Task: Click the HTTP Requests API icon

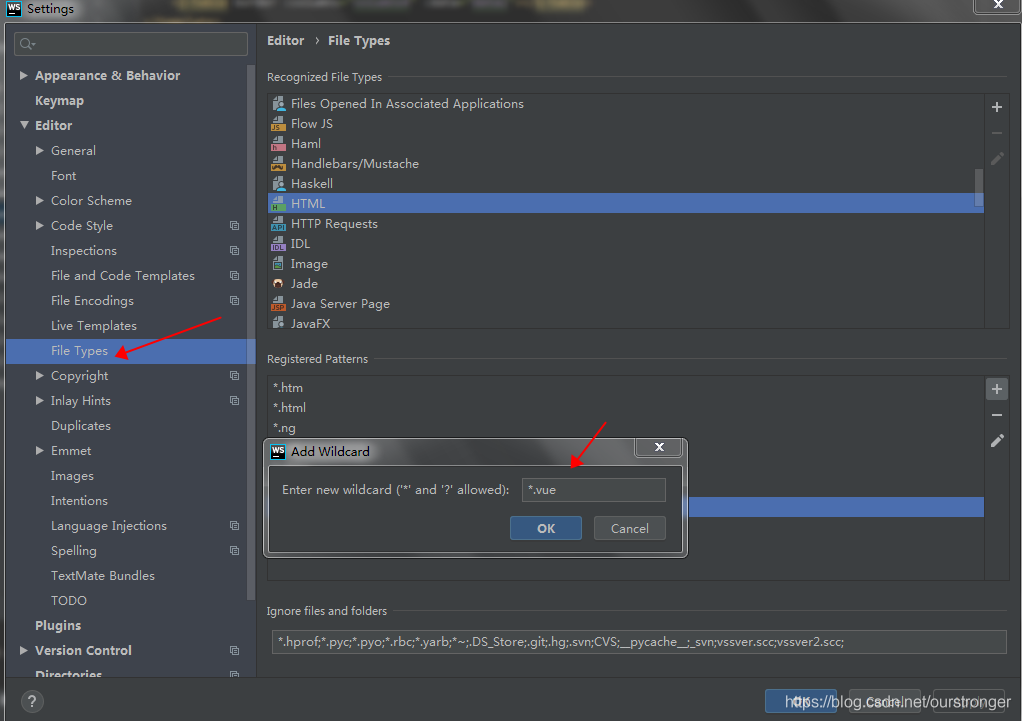Action: (x=278, y=224)
